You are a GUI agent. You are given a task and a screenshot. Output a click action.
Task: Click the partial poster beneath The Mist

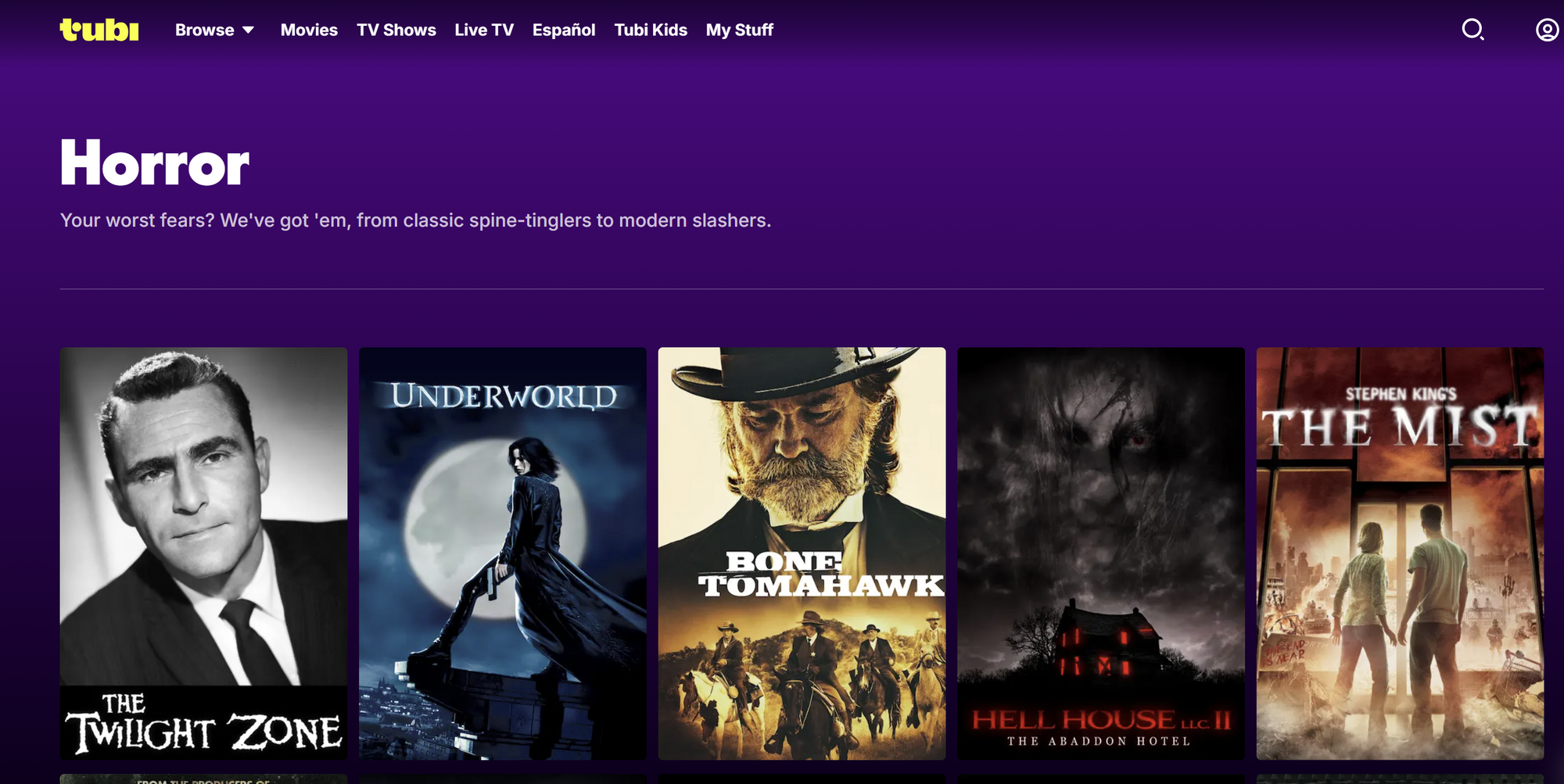1400,779
